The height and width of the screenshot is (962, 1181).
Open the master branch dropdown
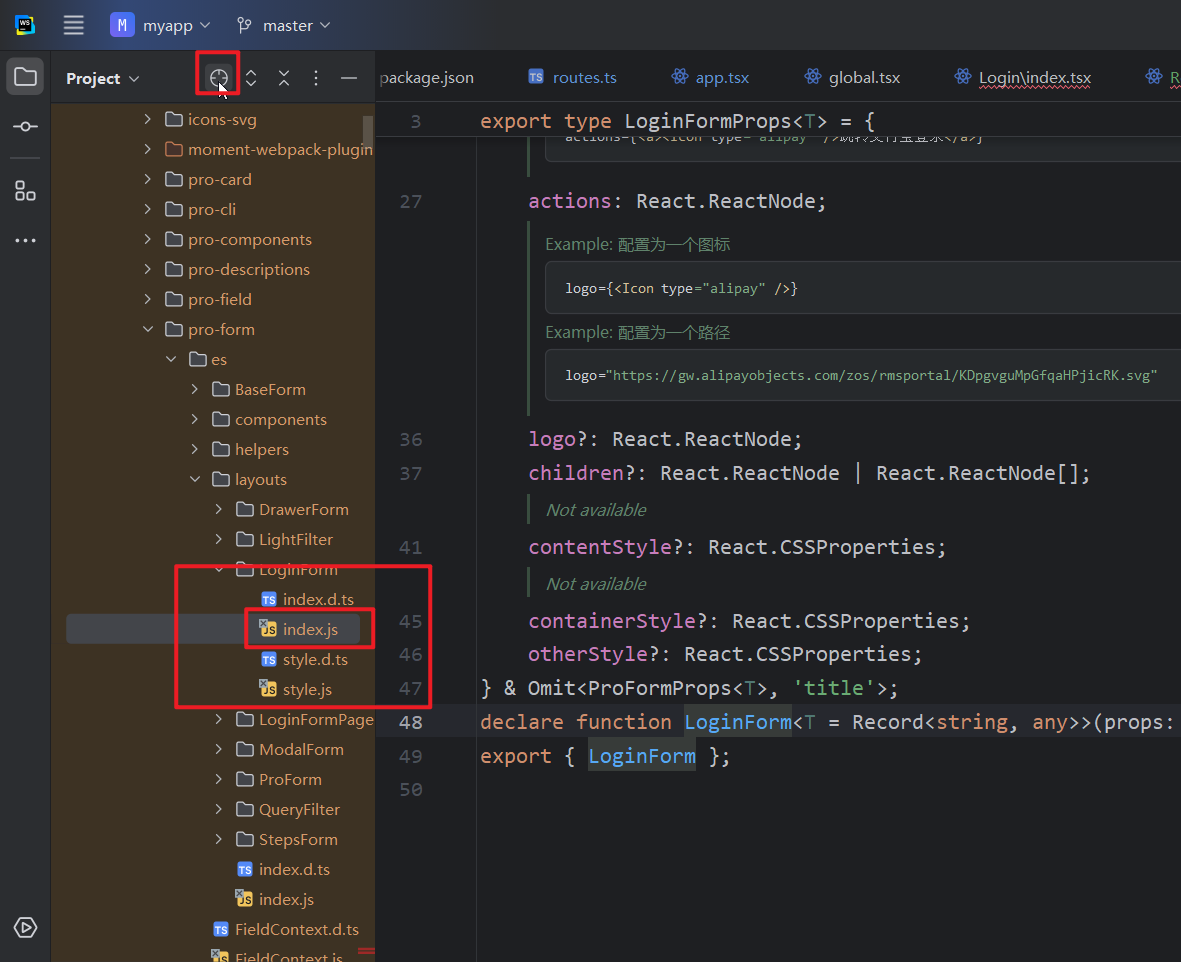[x=283, y=25]
